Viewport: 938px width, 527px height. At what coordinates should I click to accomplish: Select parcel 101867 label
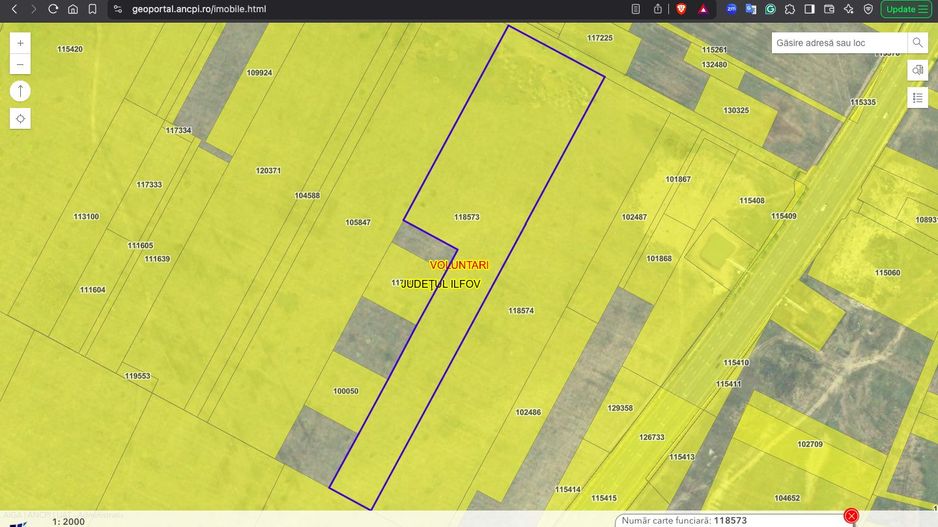[678, 179]
